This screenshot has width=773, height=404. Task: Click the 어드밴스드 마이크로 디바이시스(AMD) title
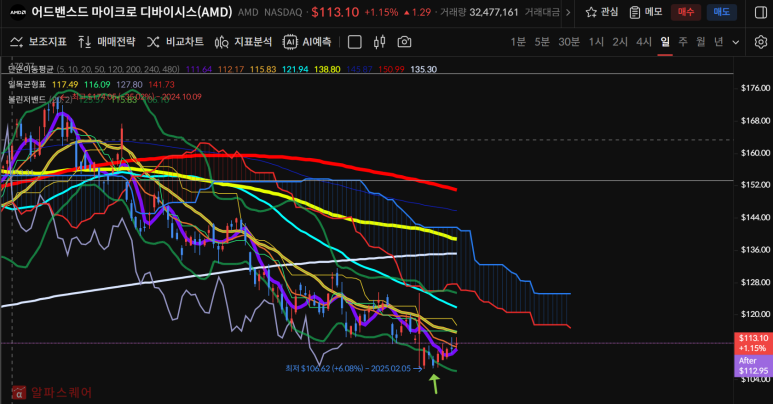pos(132,12)
